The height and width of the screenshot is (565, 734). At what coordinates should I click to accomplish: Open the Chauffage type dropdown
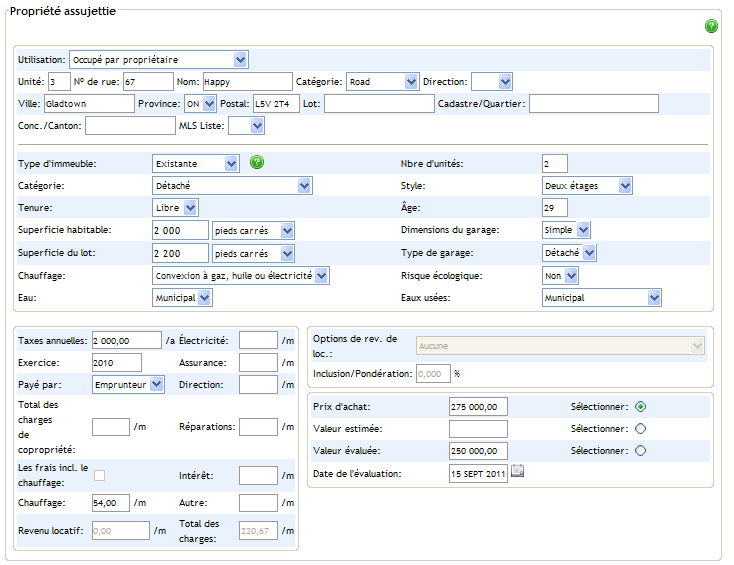[x=241, y=276]
